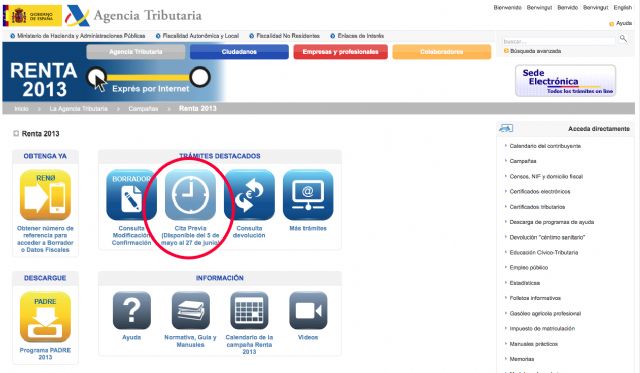640x373 pixels.
Task: Open the Consulta devolución euro icon
Action: tap(249, 195)
